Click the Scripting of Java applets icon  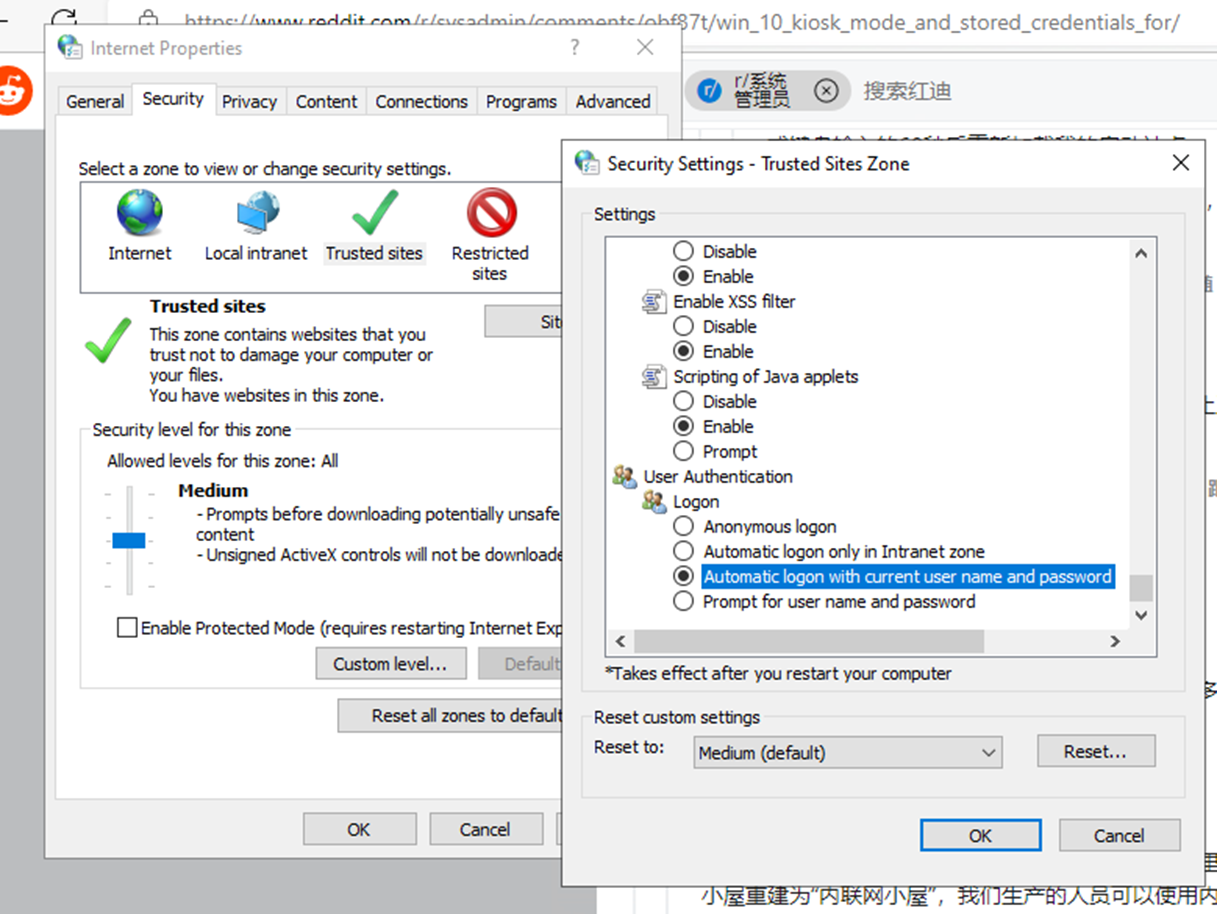(654, 376)
